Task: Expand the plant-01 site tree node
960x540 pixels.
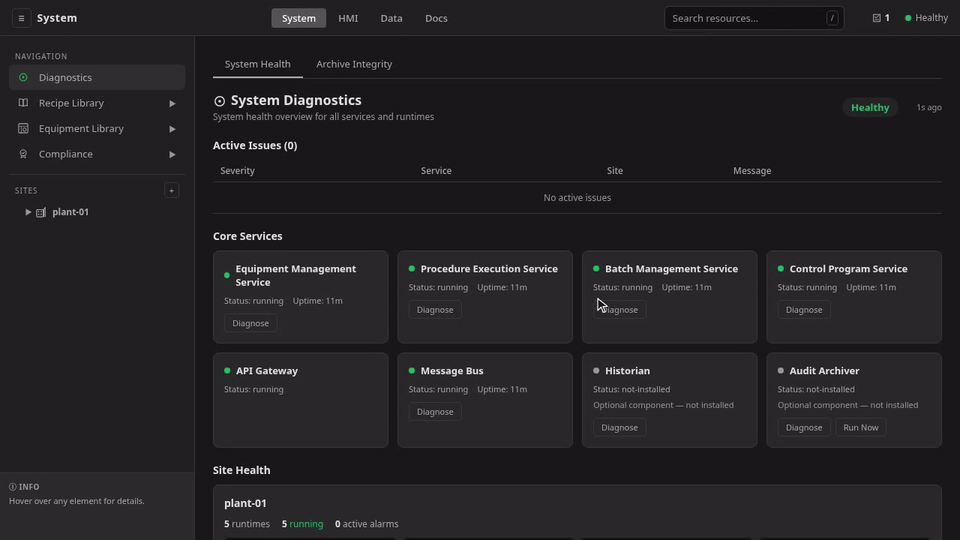Action: tap(28, 212)
